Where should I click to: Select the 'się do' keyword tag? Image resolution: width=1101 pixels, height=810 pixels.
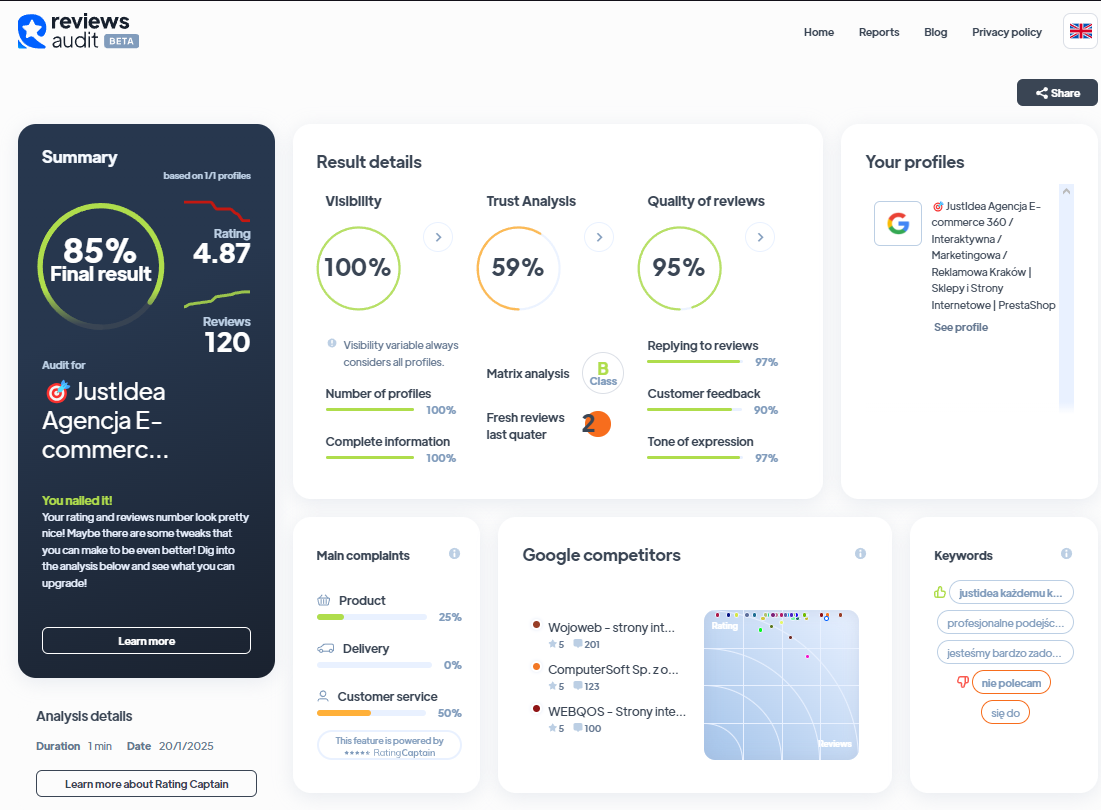pos(1005,712)
